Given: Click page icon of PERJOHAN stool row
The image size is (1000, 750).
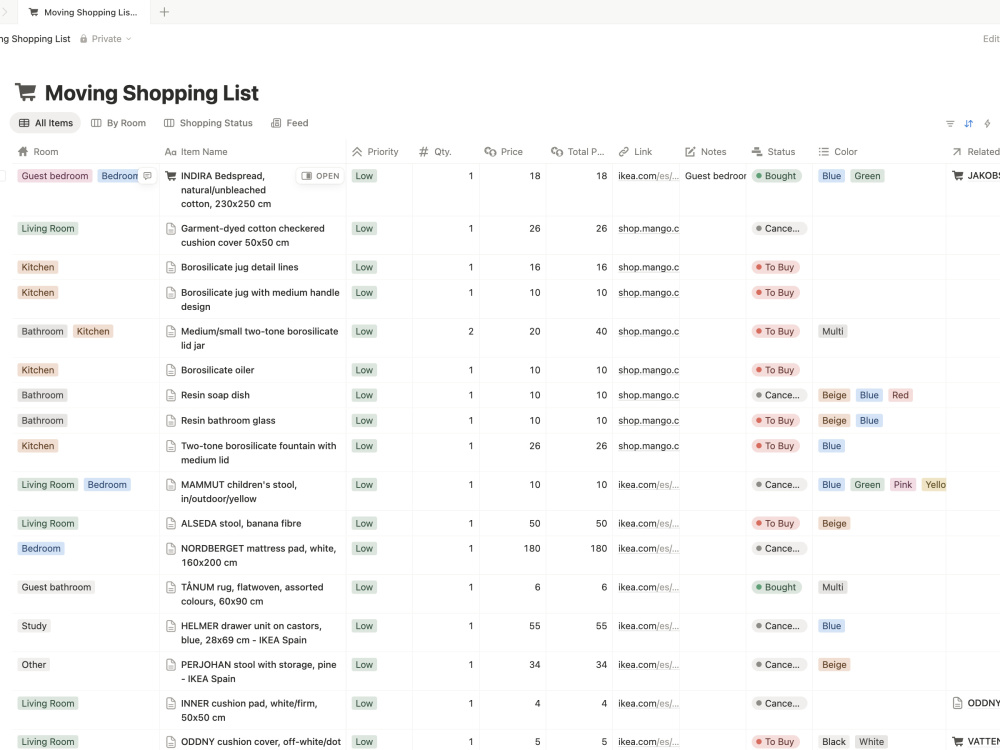Looking at the screenshot, I should pos(170,665).
